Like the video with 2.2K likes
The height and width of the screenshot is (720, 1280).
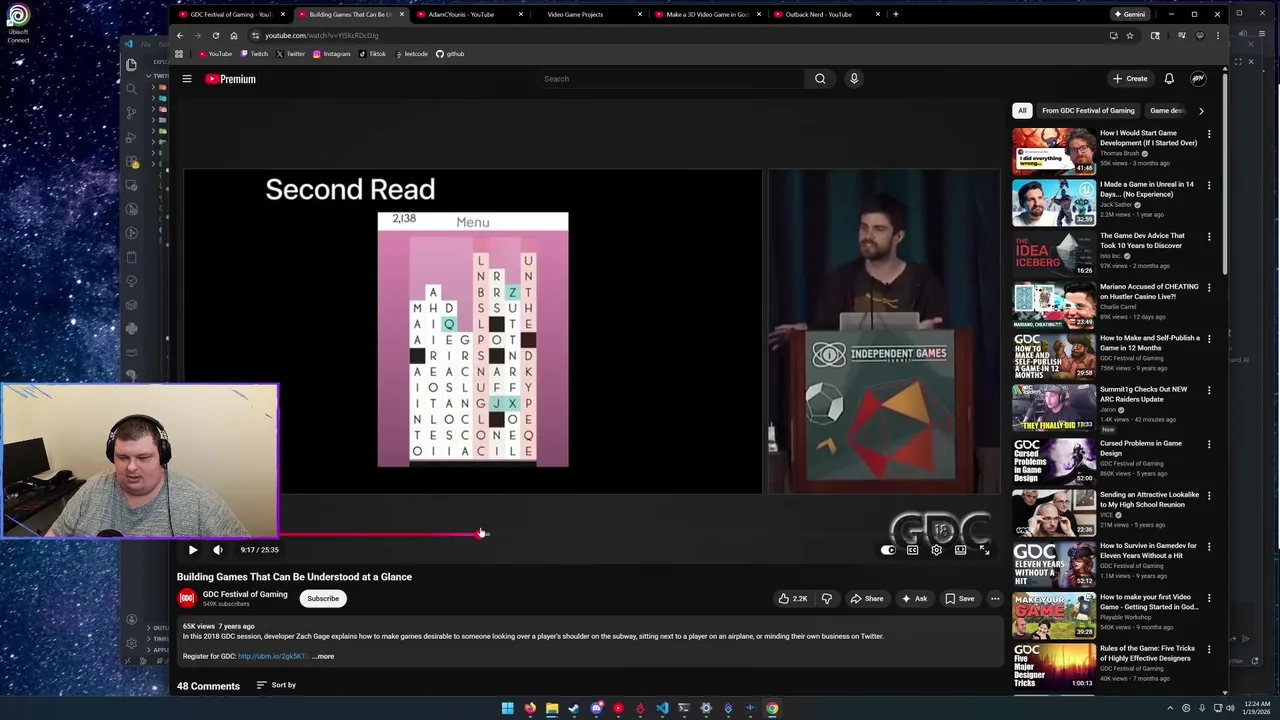793,599
